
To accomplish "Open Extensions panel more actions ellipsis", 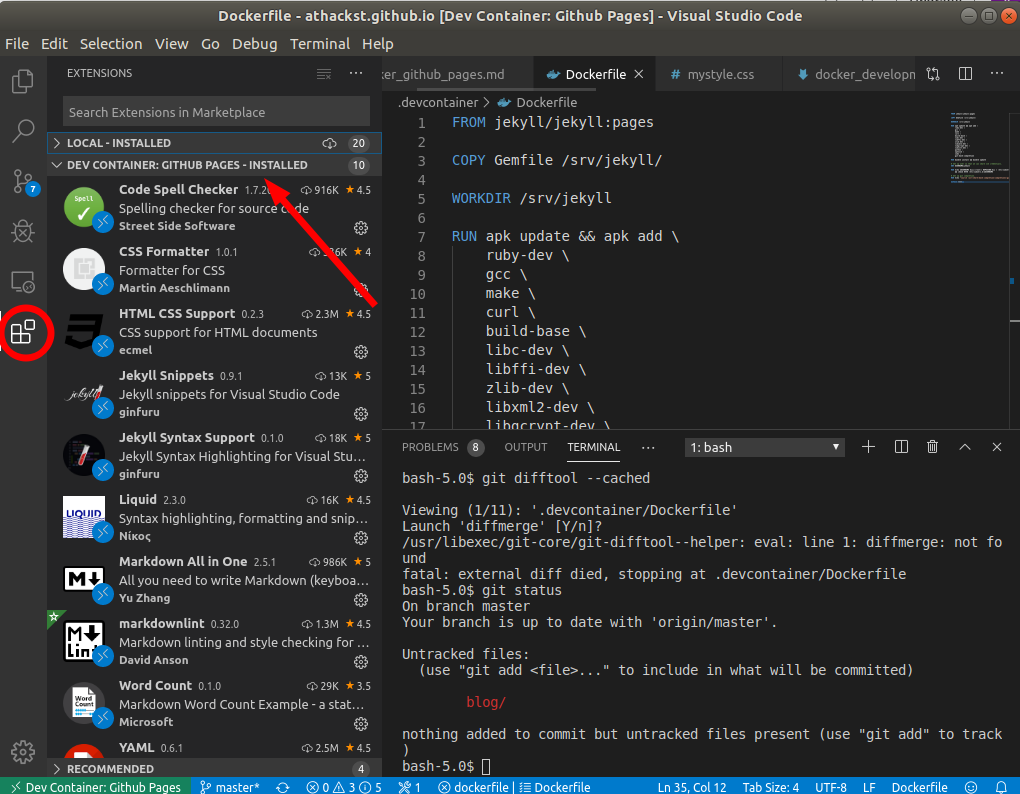I will pyautogui.click(x=356, y=73).
